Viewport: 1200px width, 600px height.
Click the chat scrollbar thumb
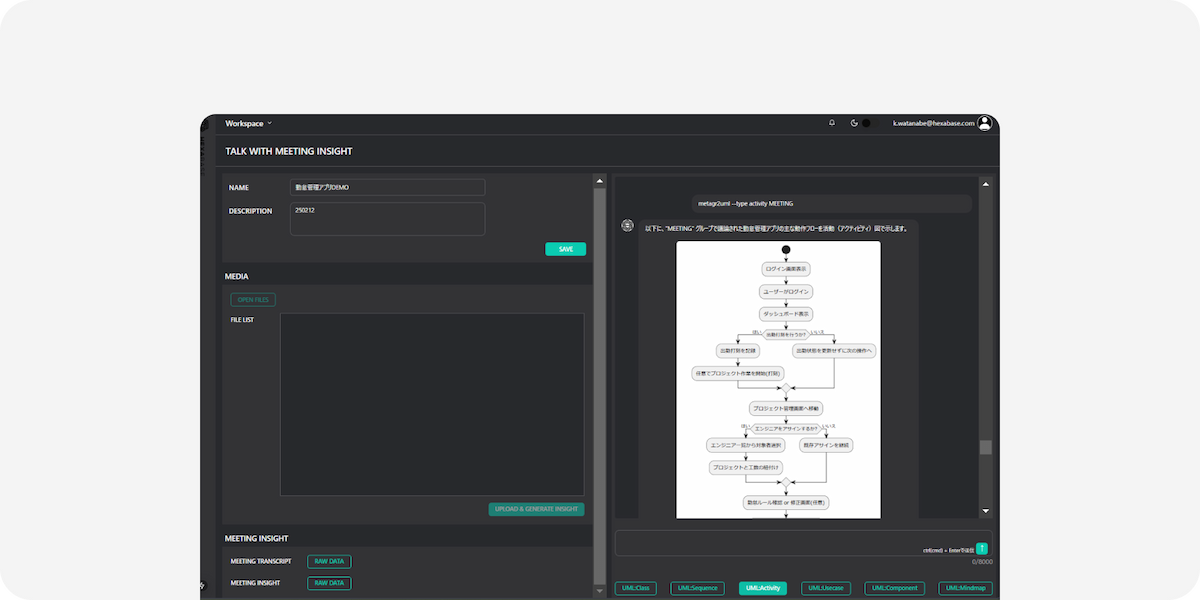click(x=986, y=447)
